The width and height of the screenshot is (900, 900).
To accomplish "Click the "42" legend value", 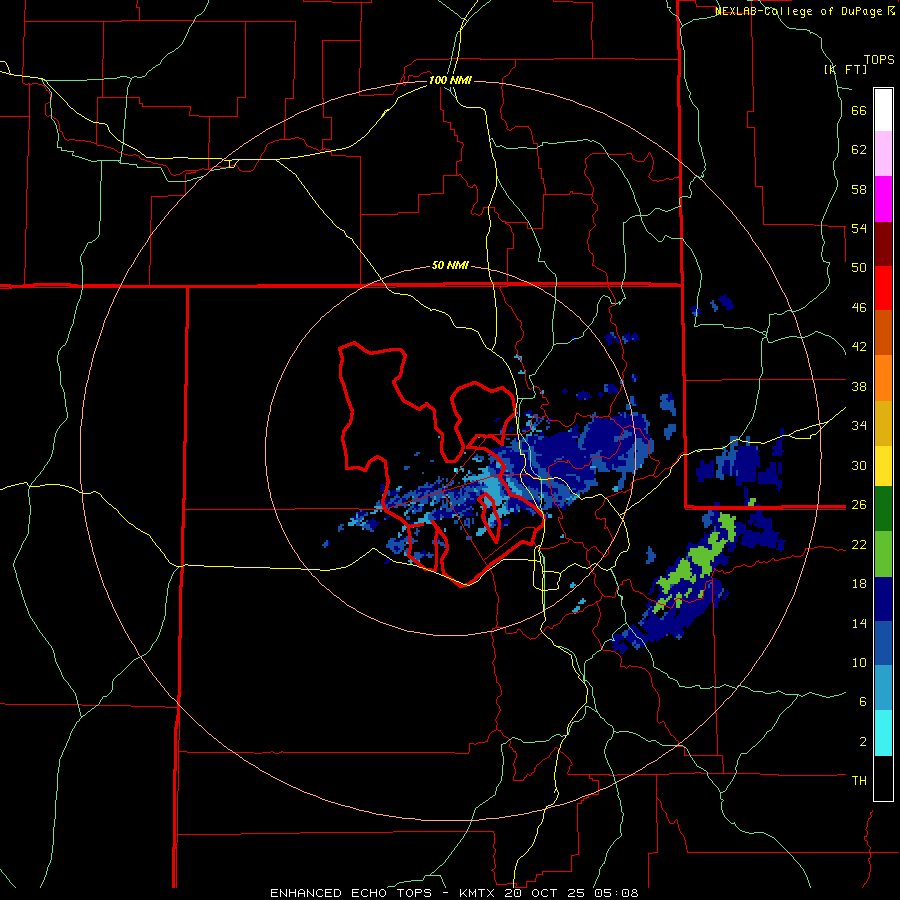I will pyautogui.click(x=859, y=347).
